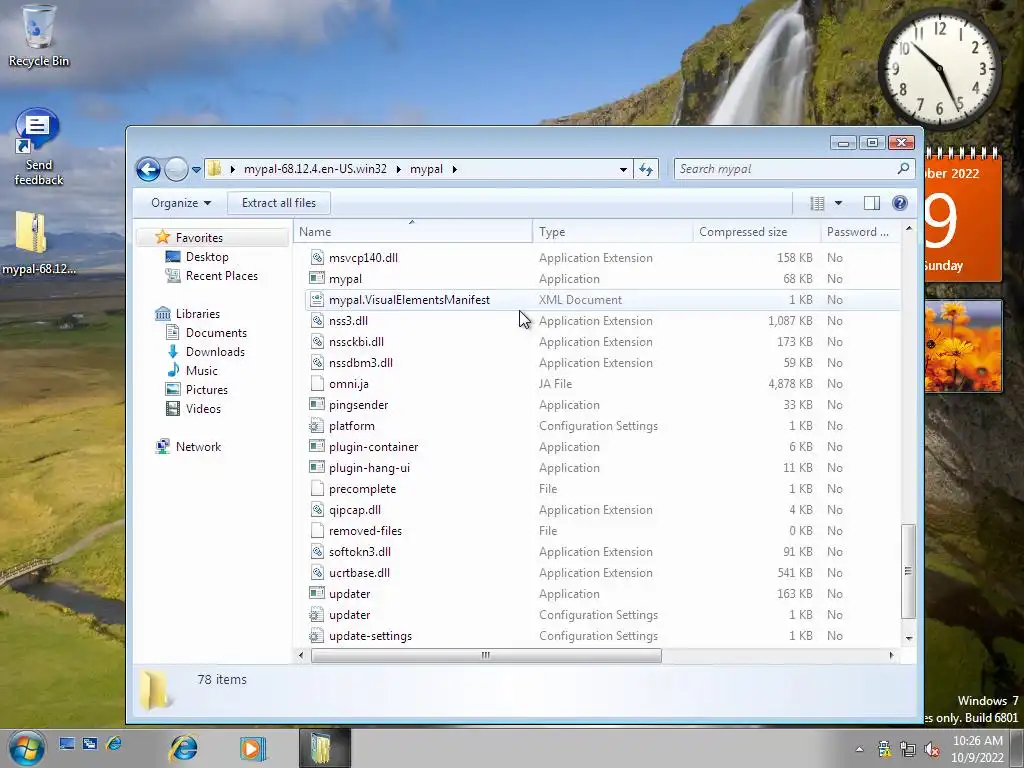
Task: Select mypal.VisualElementsManifest XML file icon
Action: point(317,300)
